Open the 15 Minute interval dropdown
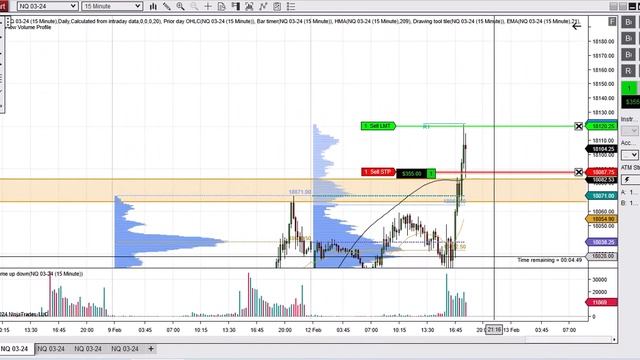640x360 pixels. [x=112, y=6]
